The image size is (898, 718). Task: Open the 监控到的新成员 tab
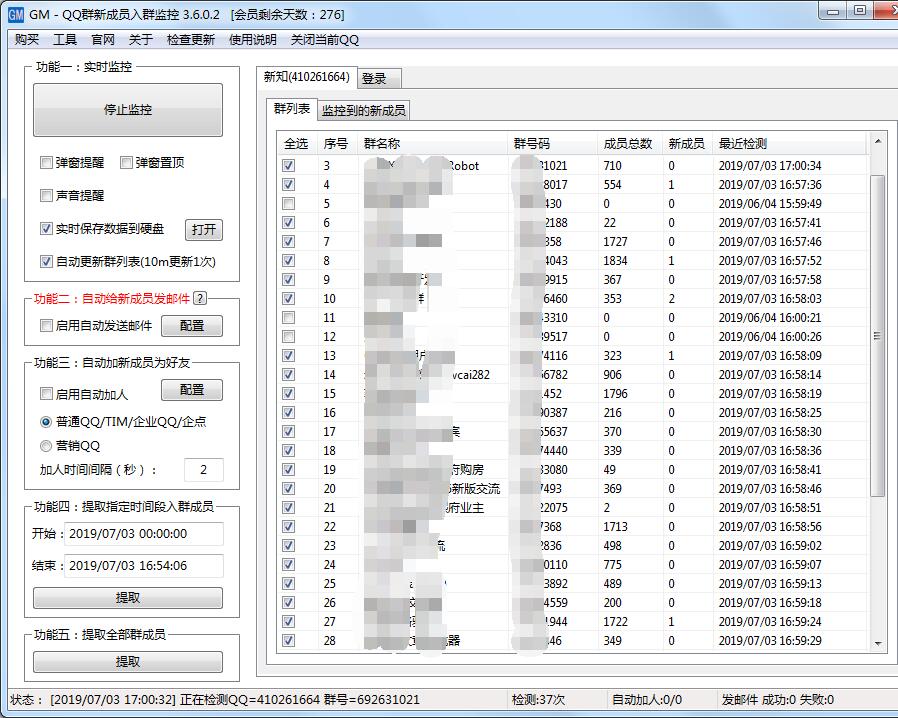pyautogui.click(x=364, y=111)
